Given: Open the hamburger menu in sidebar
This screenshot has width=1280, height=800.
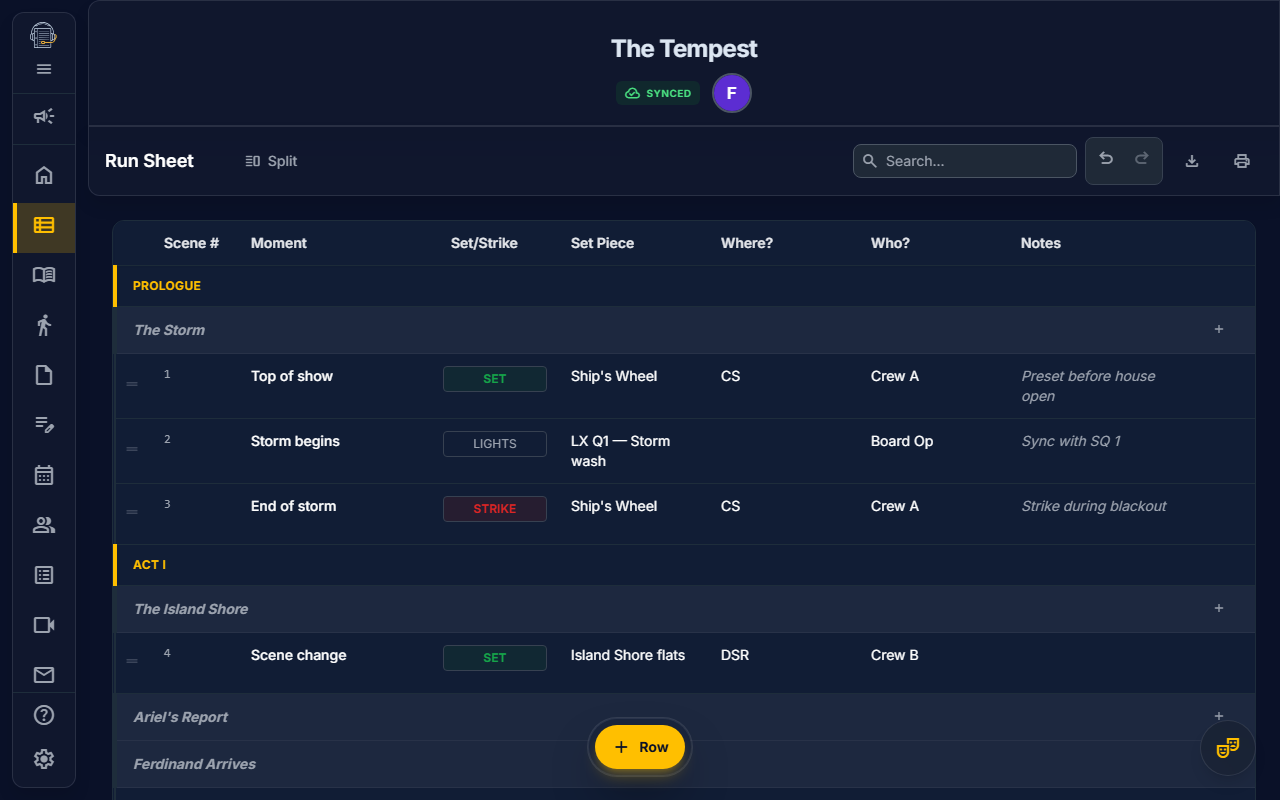Looking at the screenshot, I should 44,69.
